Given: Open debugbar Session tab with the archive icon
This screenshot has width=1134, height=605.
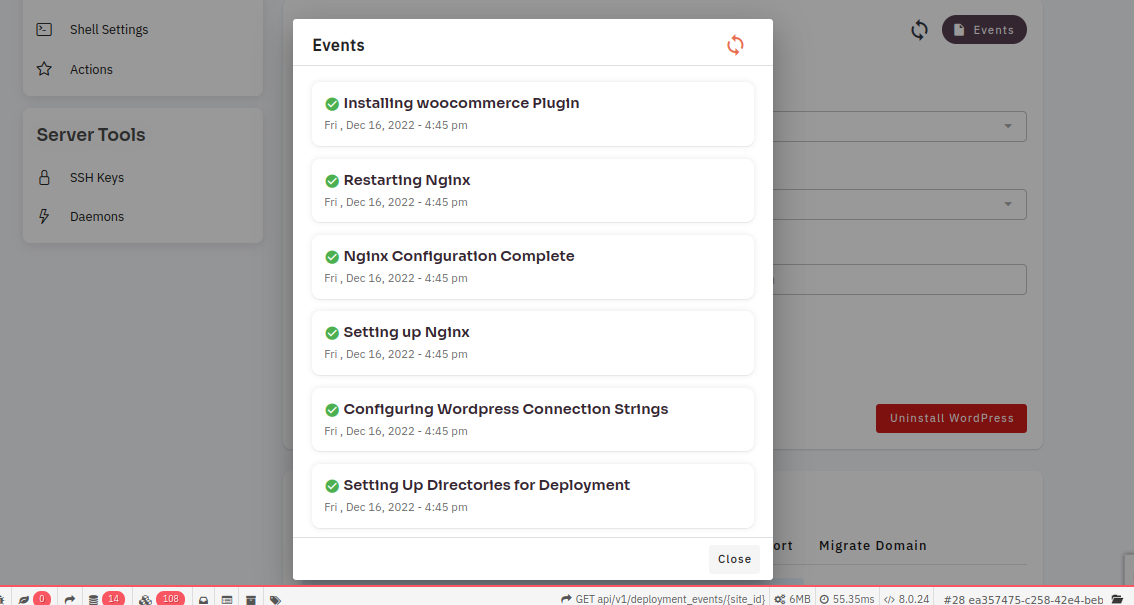Looking at the screenshot, I should 251,599.
